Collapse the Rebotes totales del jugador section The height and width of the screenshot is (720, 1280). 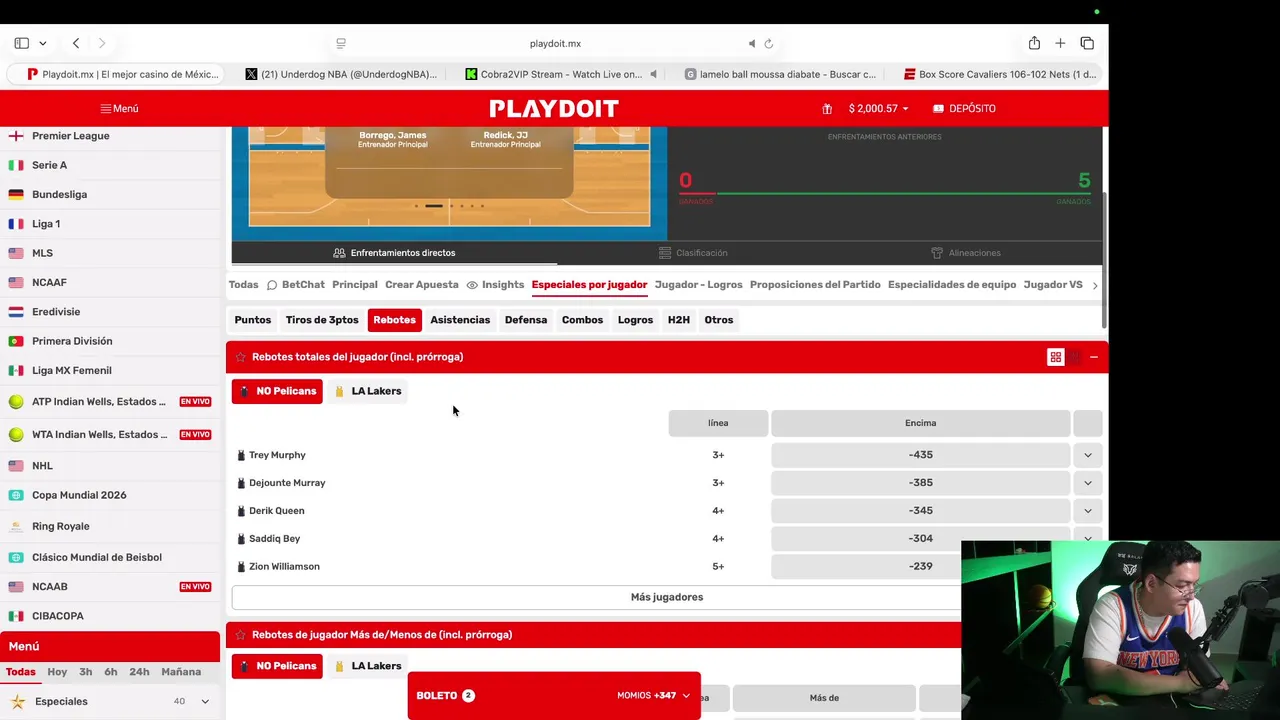coord(1094,357)
